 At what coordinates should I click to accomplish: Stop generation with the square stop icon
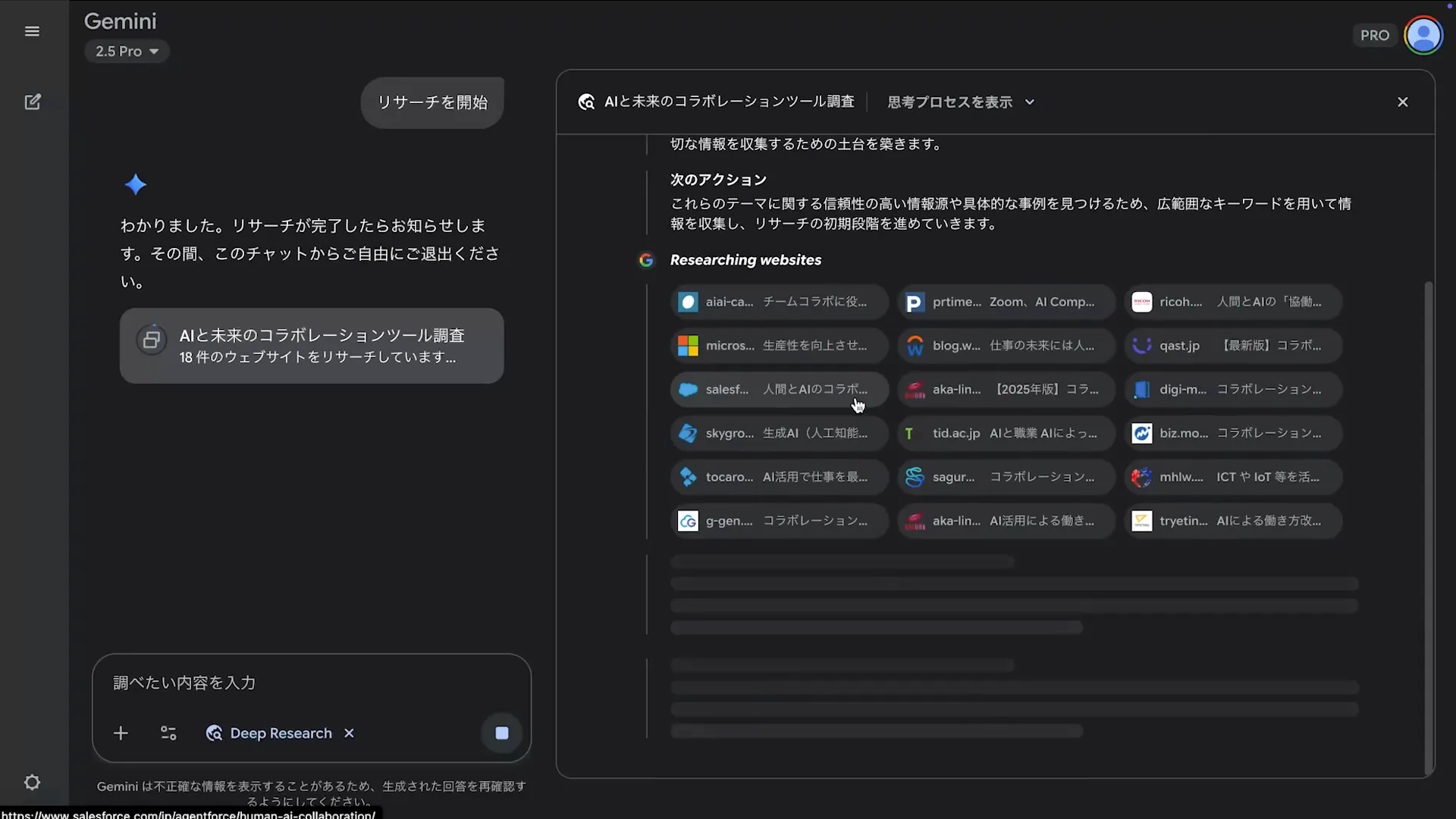tap(501, 733)
